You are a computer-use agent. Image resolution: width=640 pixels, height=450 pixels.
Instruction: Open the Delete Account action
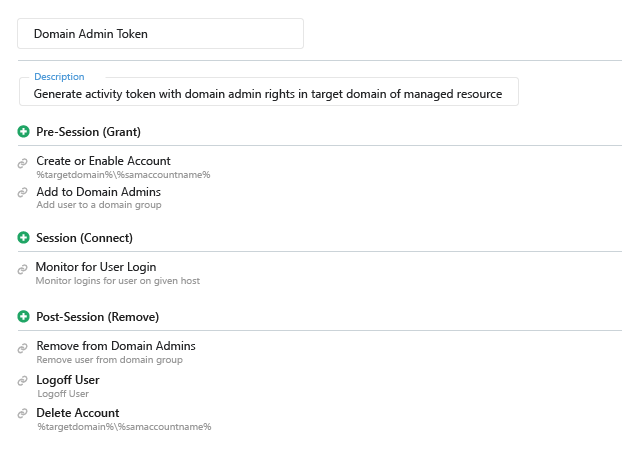coord(78,413)
